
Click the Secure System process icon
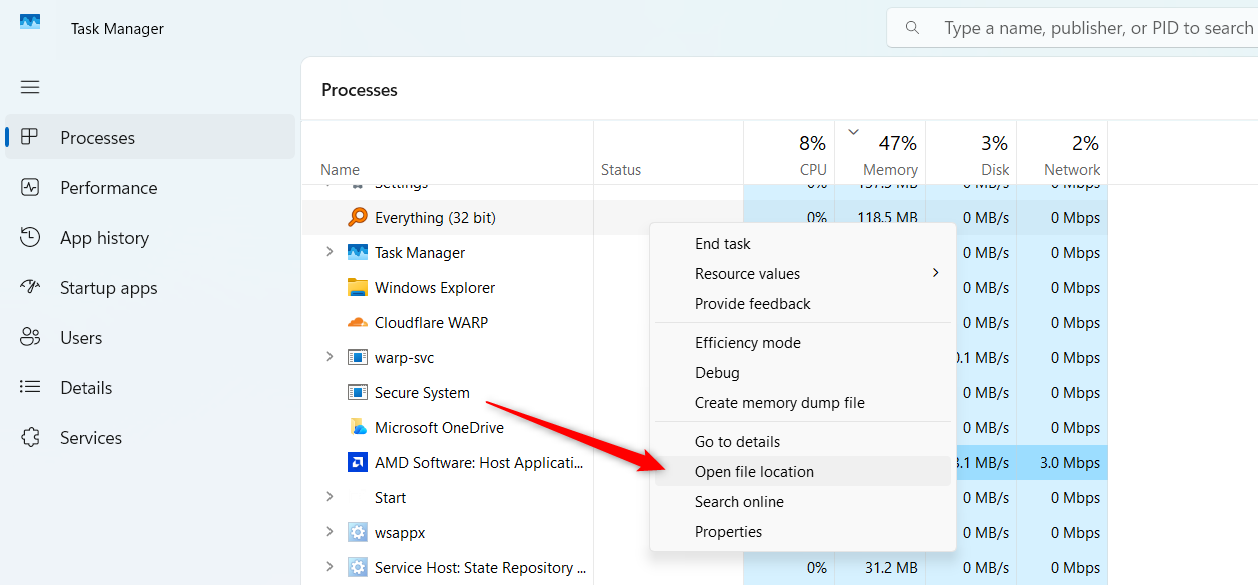pos(358,392)
